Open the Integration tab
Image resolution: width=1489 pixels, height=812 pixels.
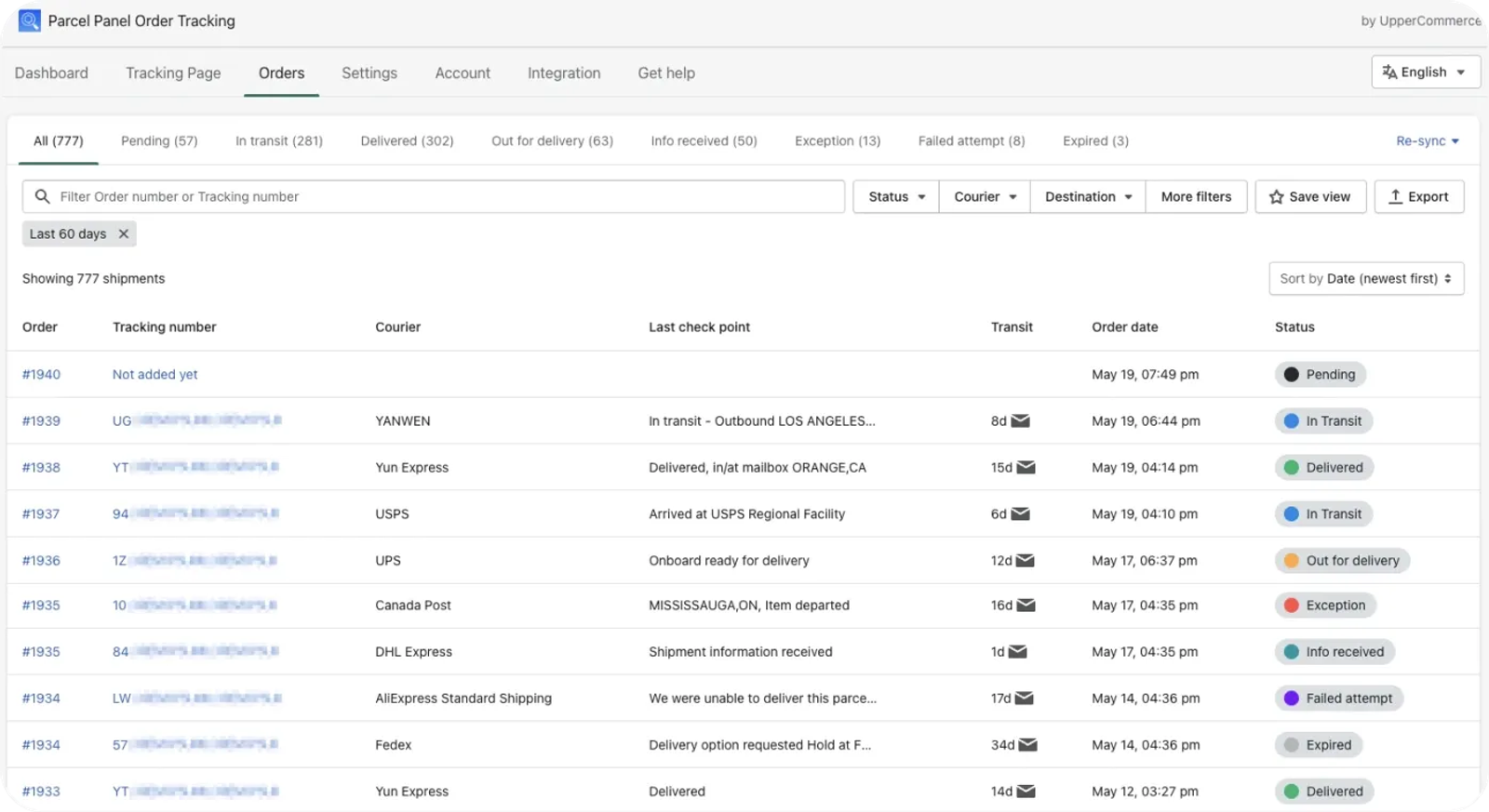coord(564,73)
